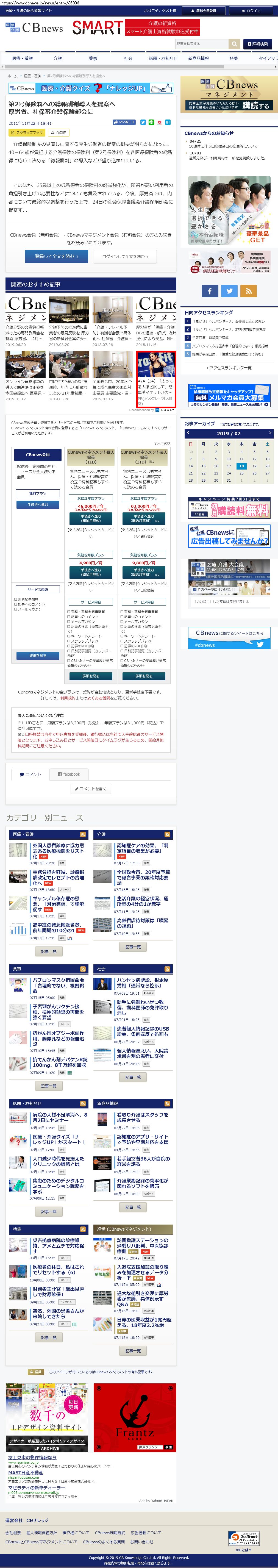The height and width of the screenshot is (1568, 278).
Task: Open the 会社概要 footer link
Action: [x=13, y=1533]
